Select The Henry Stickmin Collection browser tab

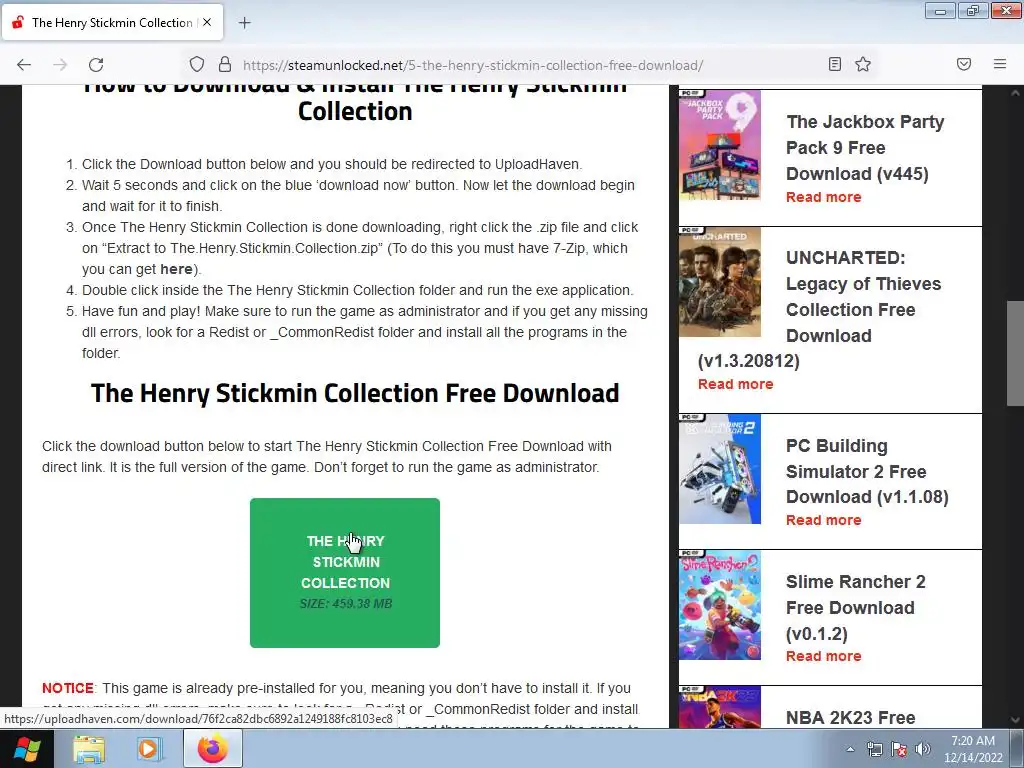[x=112, y=22]
